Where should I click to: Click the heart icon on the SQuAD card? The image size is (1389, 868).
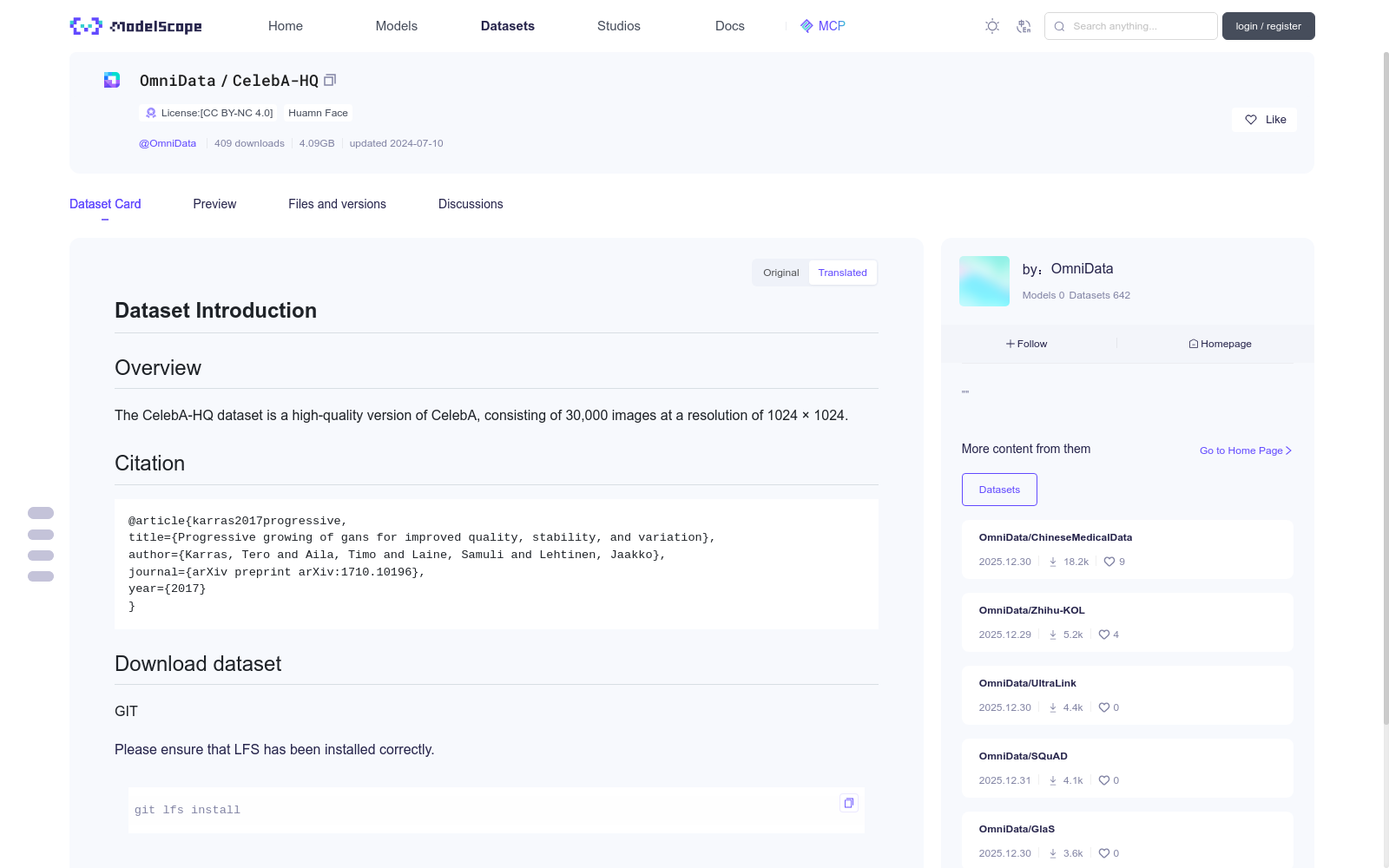pos(1104,780)
